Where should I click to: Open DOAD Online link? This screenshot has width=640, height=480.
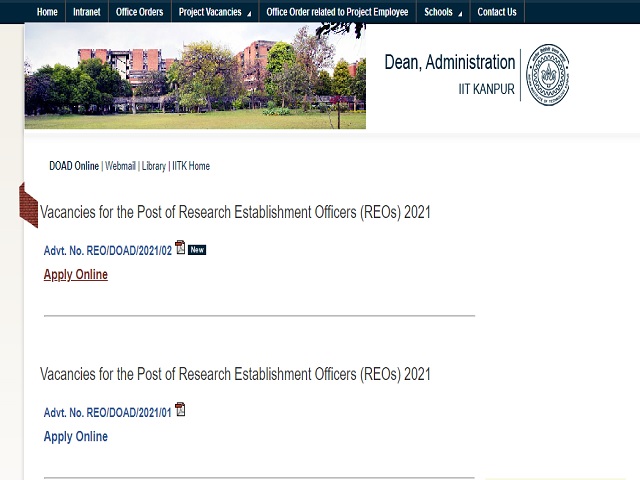[74, 166]
